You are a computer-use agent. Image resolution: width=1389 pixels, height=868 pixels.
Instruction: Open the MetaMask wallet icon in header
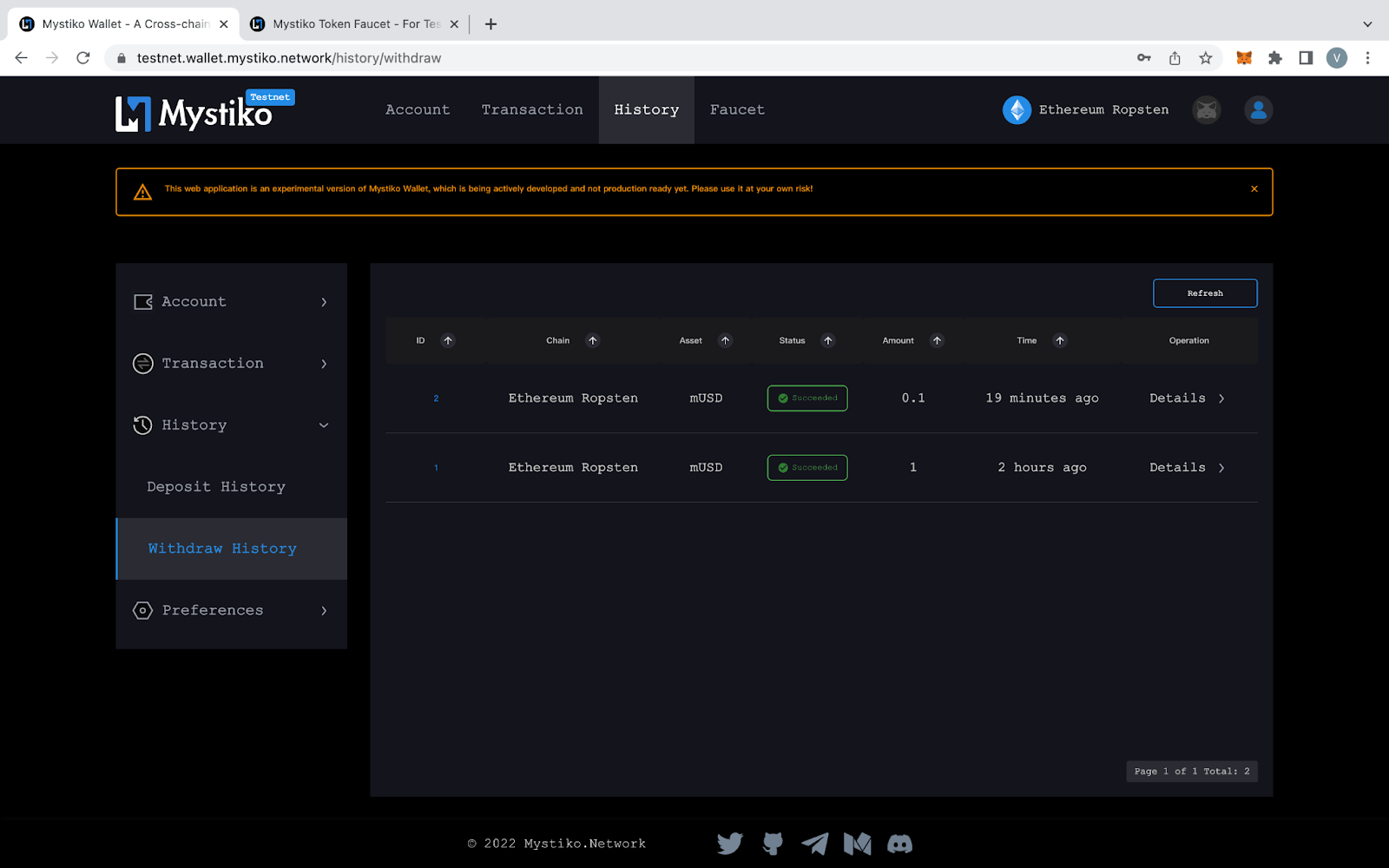coord(1207,110)
